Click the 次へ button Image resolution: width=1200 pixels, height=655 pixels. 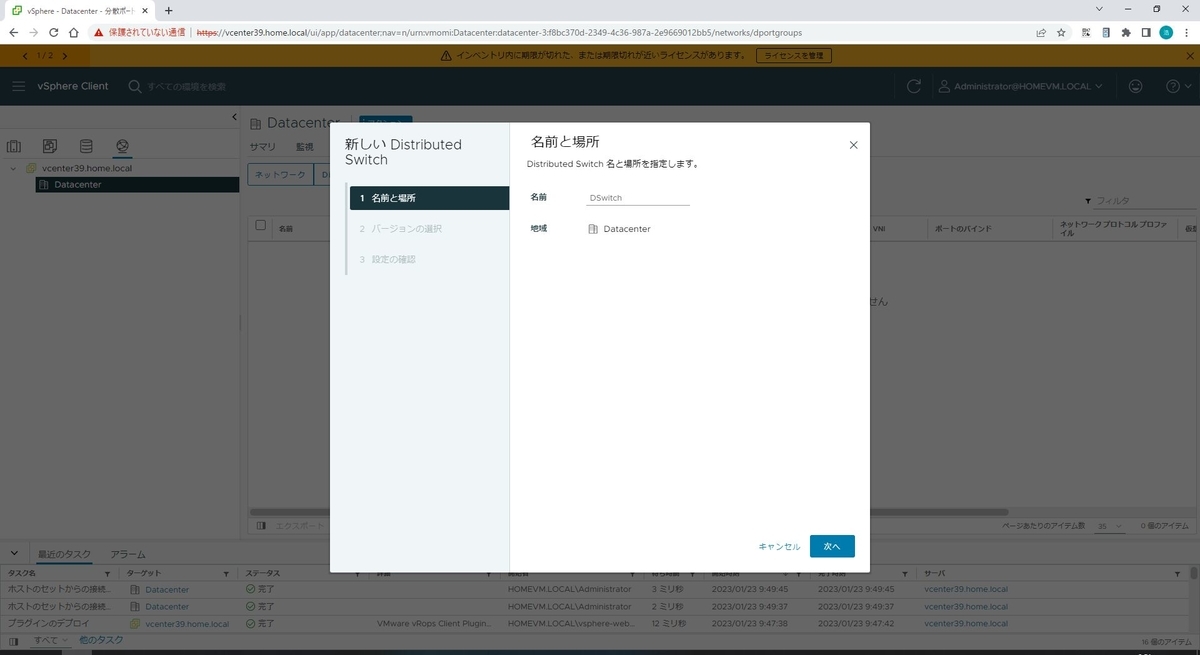(x=832, y=546)
